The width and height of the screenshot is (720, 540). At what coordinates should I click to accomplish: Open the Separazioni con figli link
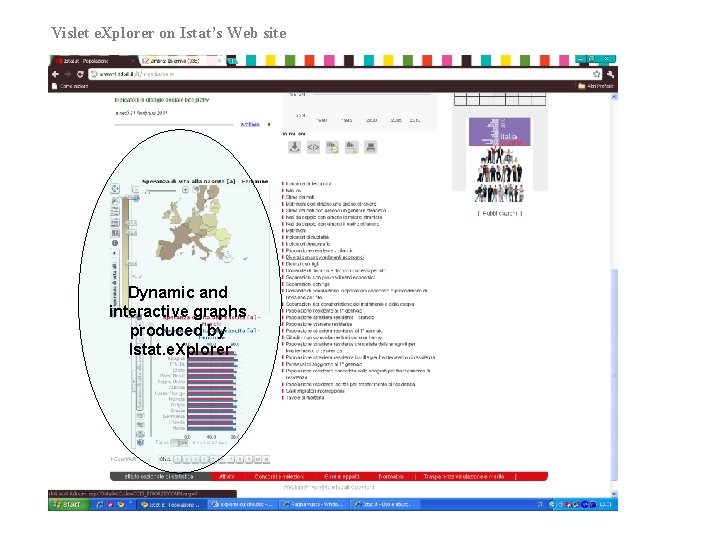307,284
